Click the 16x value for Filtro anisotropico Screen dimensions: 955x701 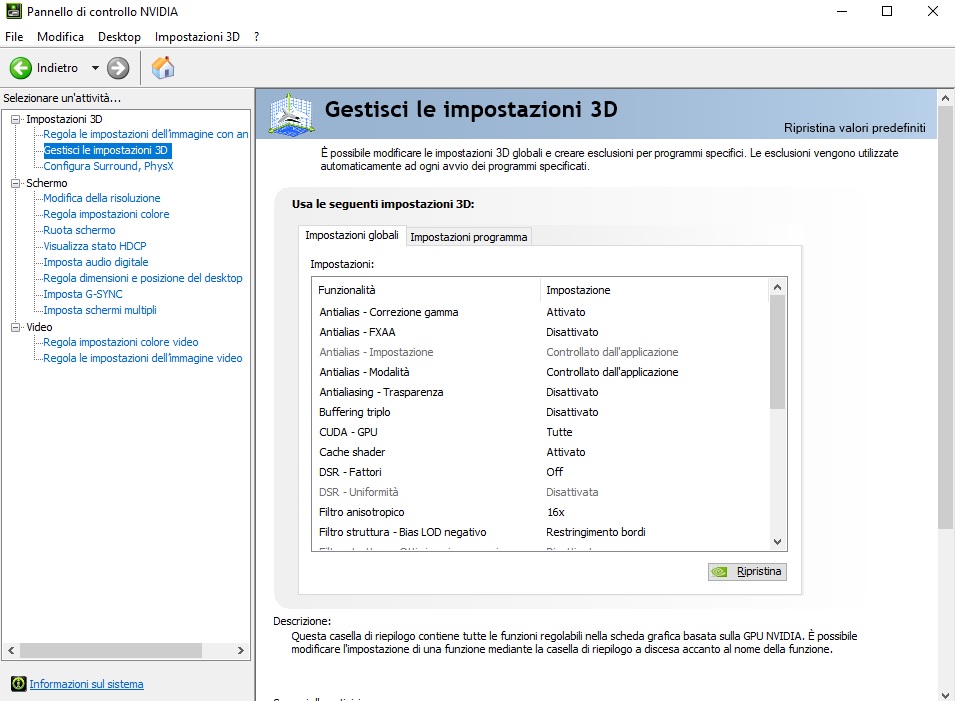(x=555, y=512)
